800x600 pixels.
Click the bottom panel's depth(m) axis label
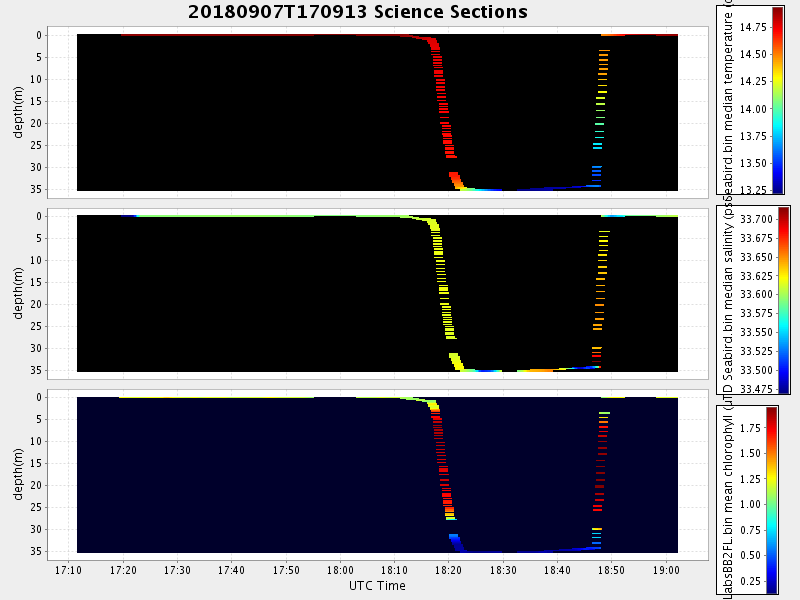(x=19, y=474)
